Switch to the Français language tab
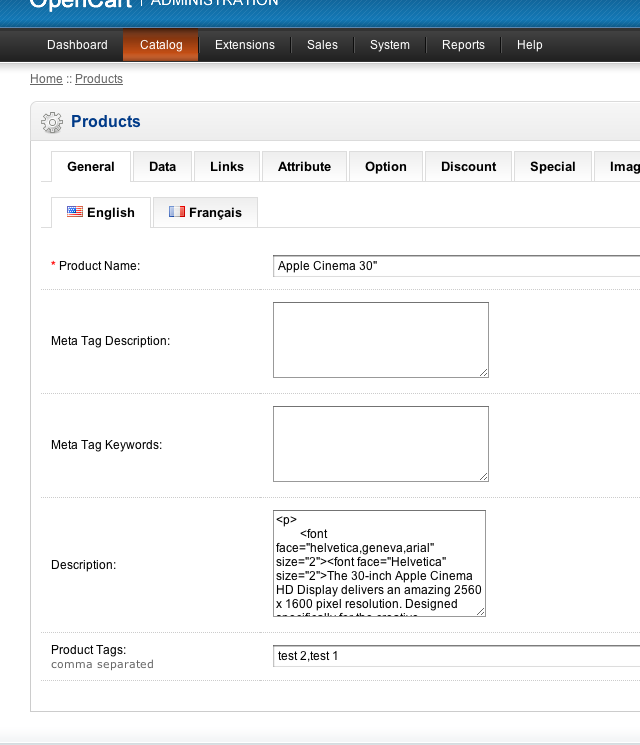The image size is (640, 745). click(205, 212)
